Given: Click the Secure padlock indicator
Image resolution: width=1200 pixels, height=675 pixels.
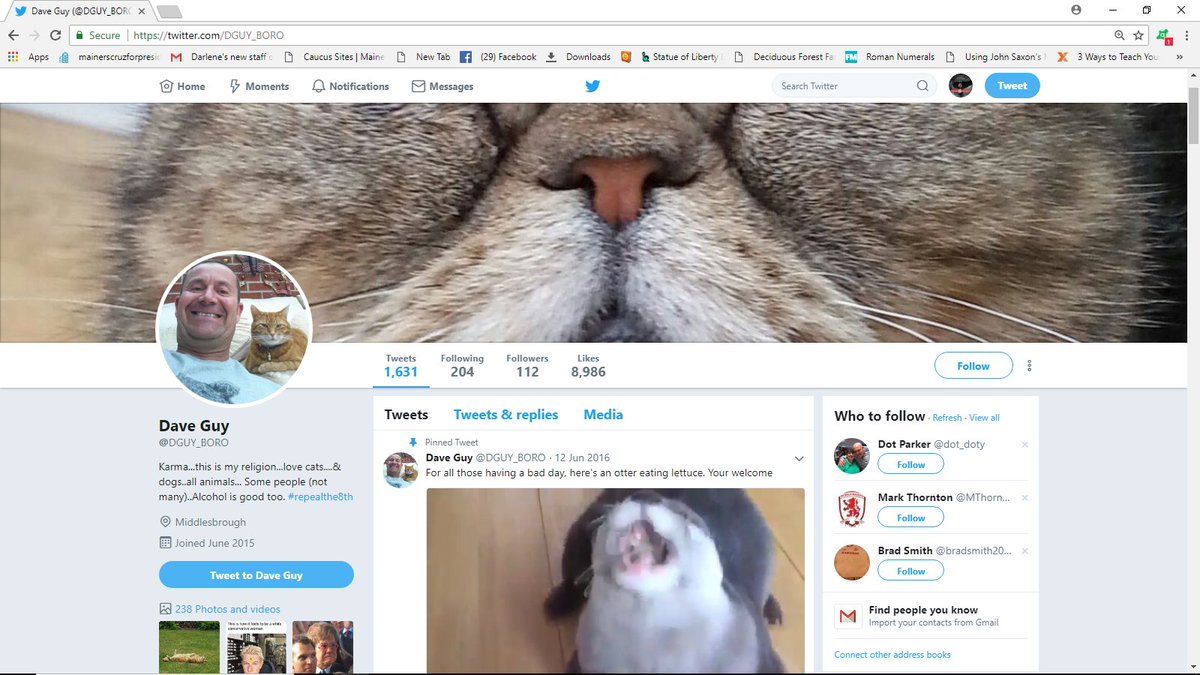Looking at the screenshot, I should (x=99, y=35).
